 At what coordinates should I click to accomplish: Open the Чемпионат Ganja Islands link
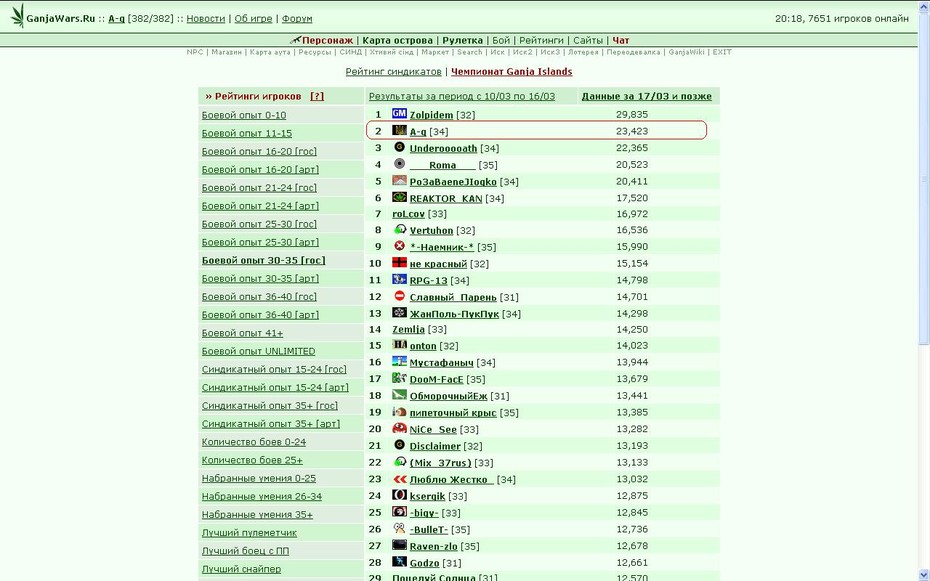pos(512,71)
